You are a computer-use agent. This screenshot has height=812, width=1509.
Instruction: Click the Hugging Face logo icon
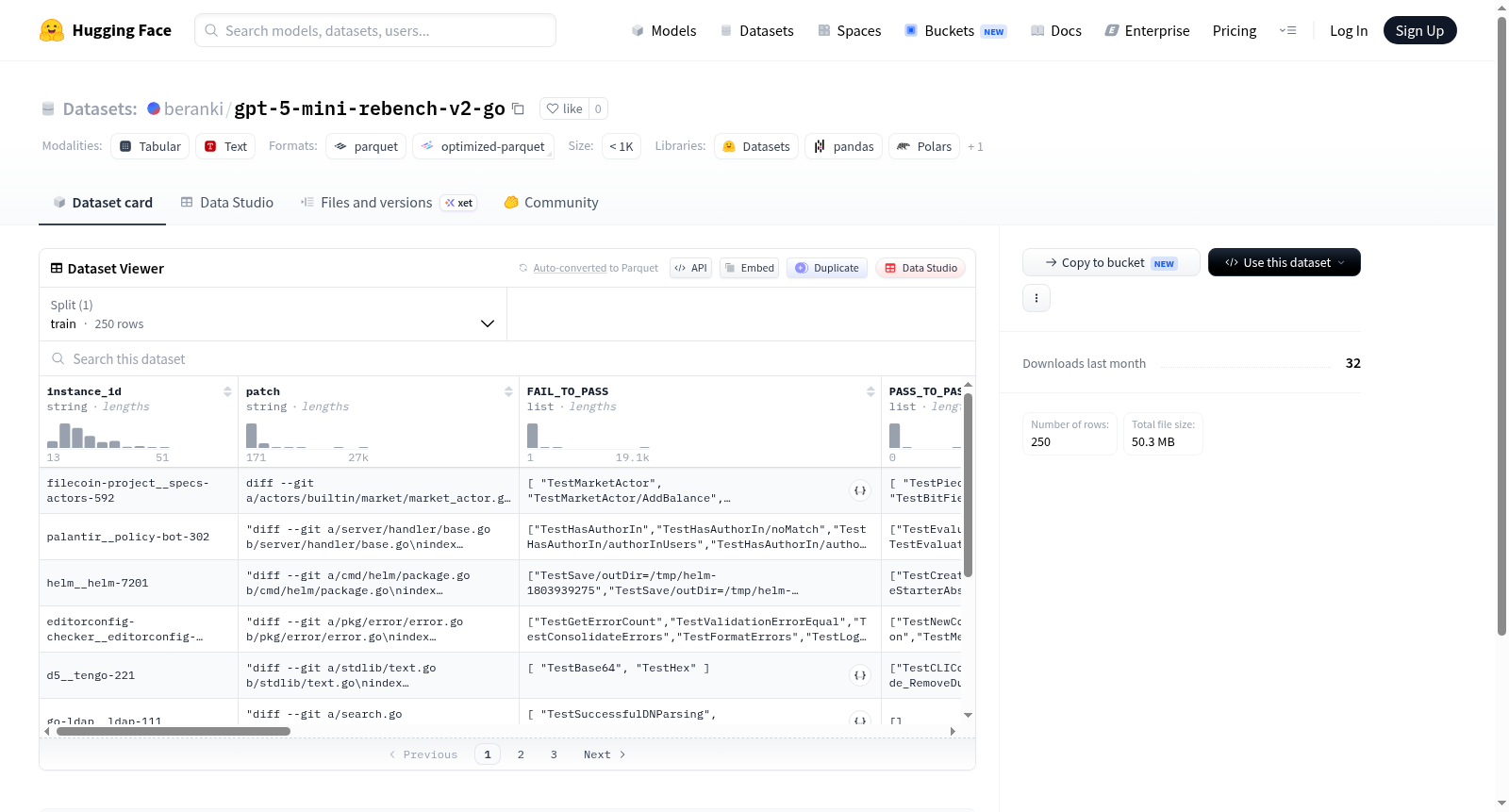click(x=52, y=30)
